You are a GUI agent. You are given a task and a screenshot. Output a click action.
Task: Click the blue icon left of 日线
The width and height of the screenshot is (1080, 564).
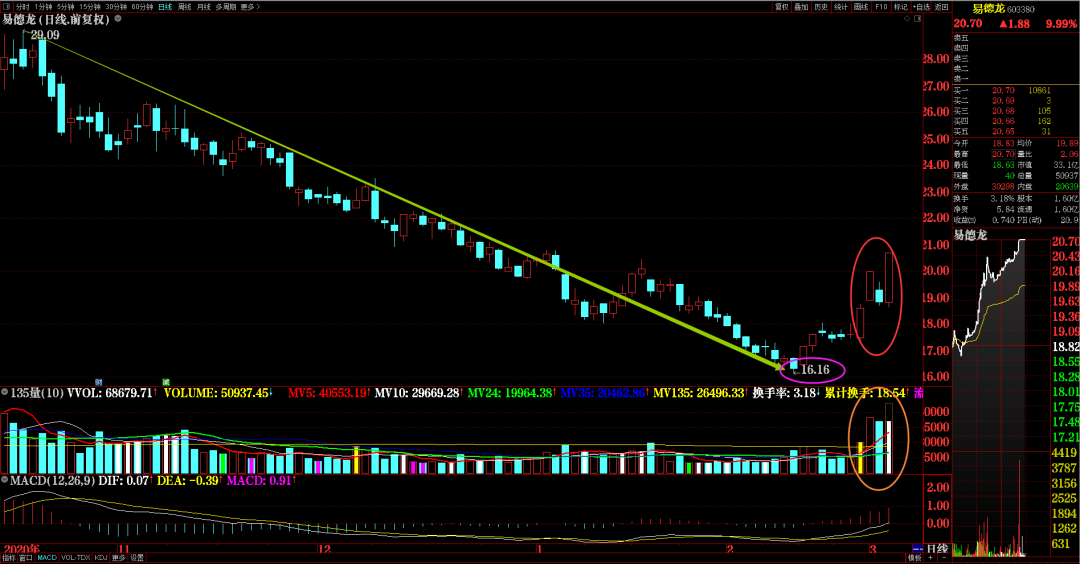917,549
